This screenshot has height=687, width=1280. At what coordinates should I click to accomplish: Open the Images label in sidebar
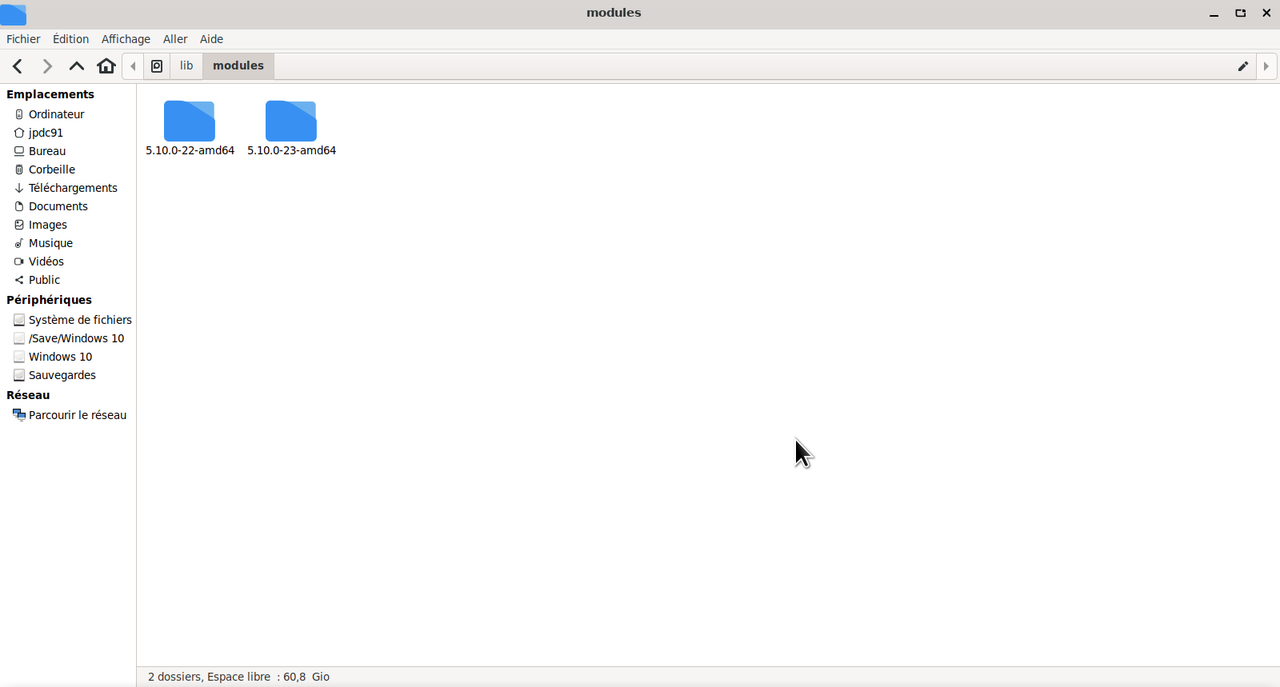(x=48, y=225)
